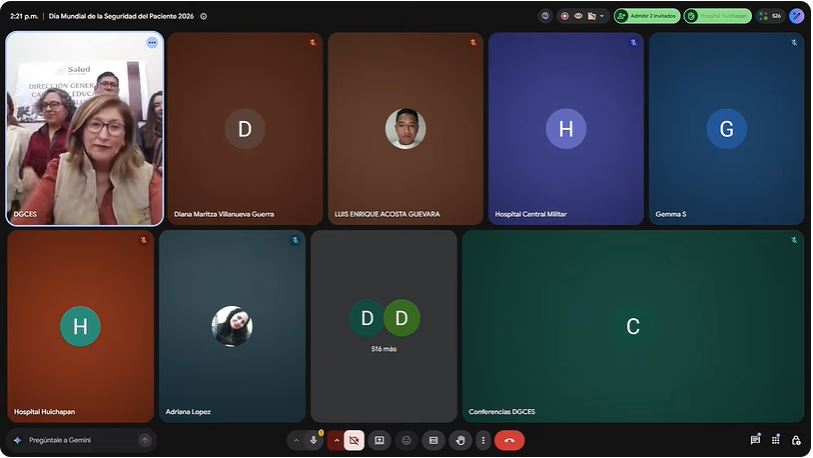Image resolution: width=813 pixels, height=458 pixels.
Task: Toggle the microphone button
Action: click(314, 440)
